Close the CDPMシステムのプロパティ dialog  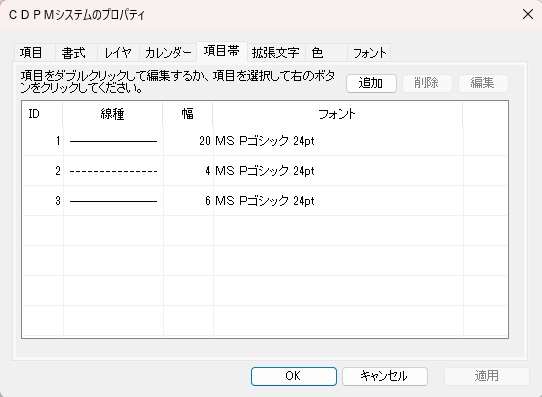(x=528, y=15)
